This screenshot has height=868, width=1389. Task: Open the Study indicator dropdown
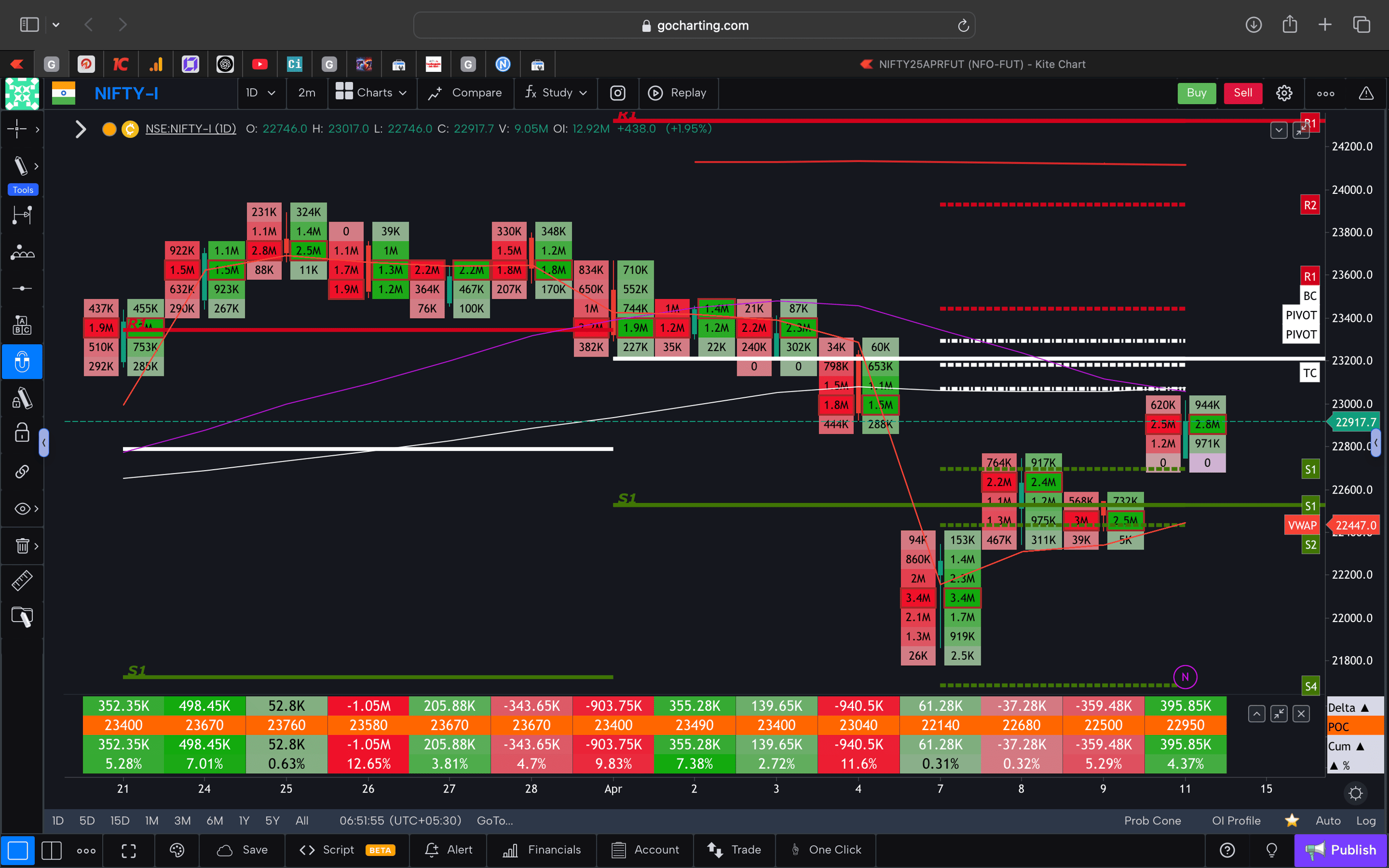point(555,93)
